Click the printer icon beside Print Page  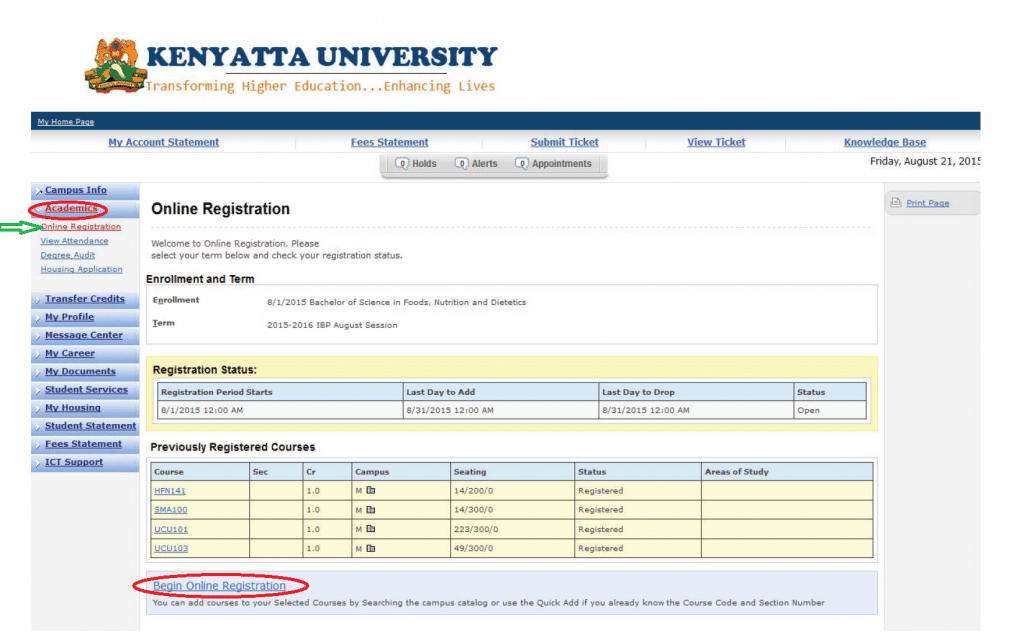click(x=896, y=203)
